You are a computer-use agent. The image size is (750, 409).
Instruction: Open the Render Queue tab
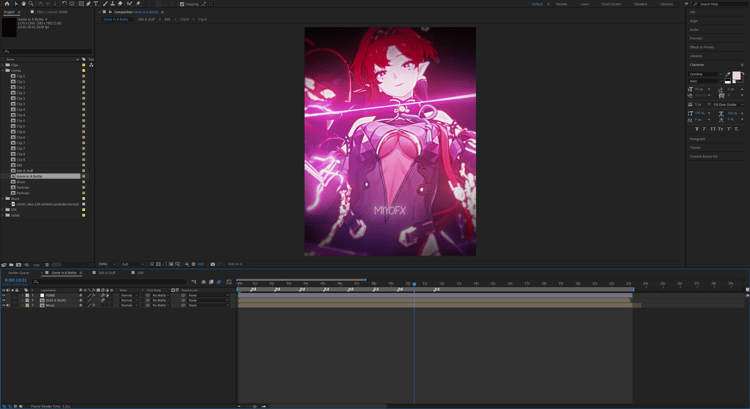(19, 273)
